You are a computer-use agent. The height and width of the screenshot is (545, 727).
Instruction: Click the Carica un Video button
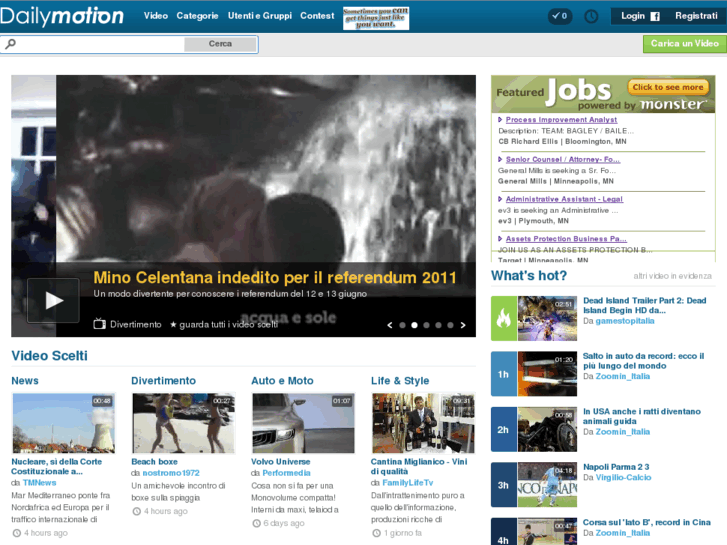pos(684,44)
